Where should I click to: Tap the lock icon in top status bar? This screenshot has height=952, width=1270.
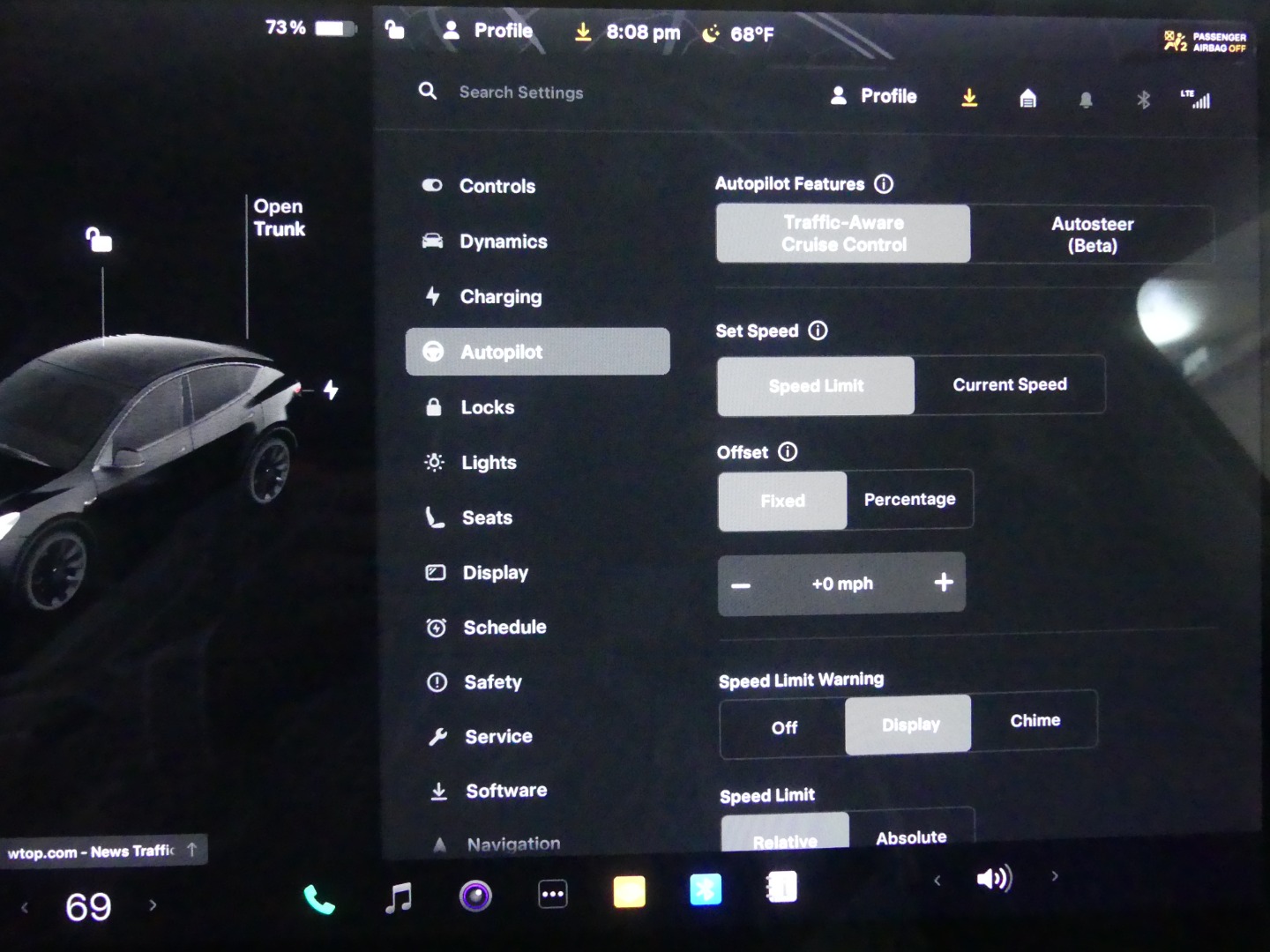(x=395, y=30)
